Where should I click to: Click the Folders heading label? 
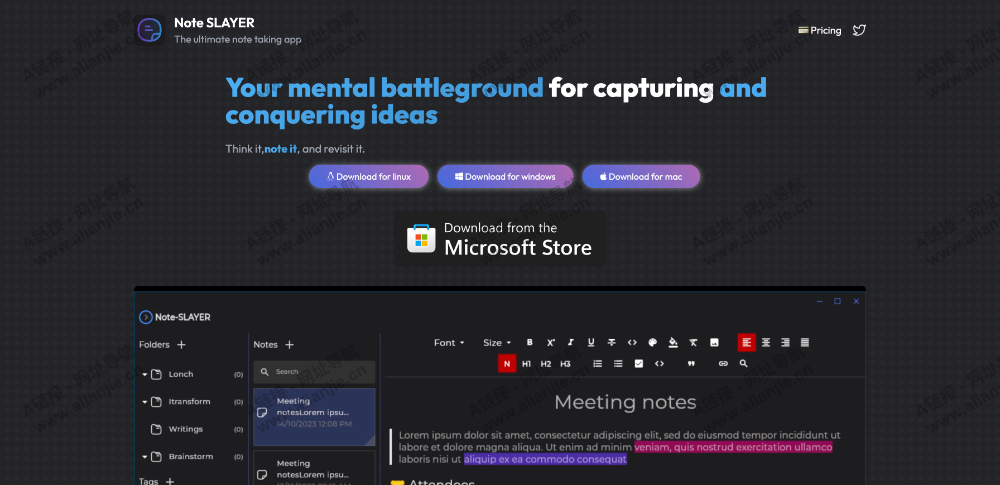coord(154,345)
